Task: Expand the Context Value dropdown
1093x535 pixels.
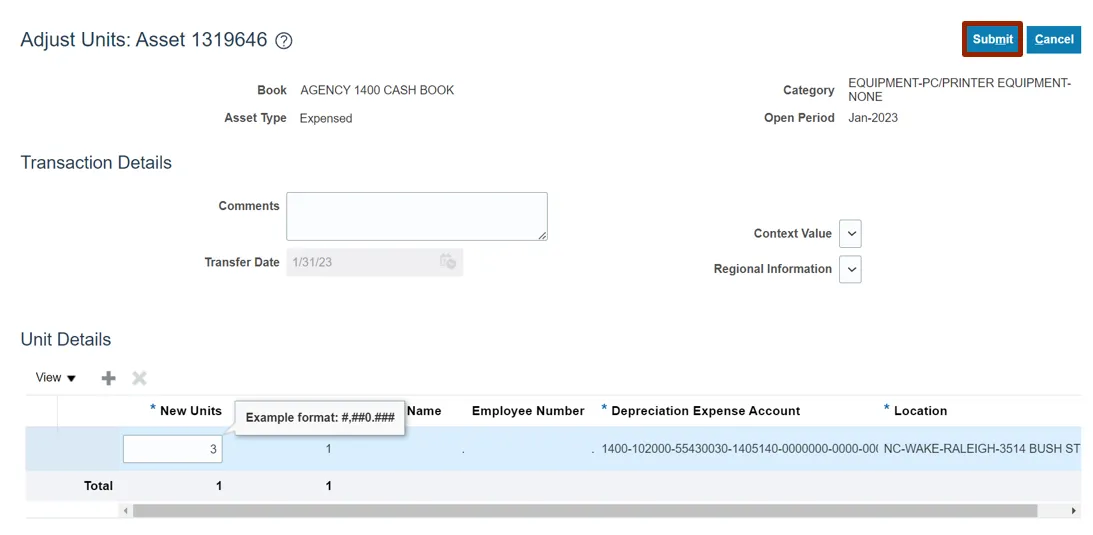Action: 850,234
